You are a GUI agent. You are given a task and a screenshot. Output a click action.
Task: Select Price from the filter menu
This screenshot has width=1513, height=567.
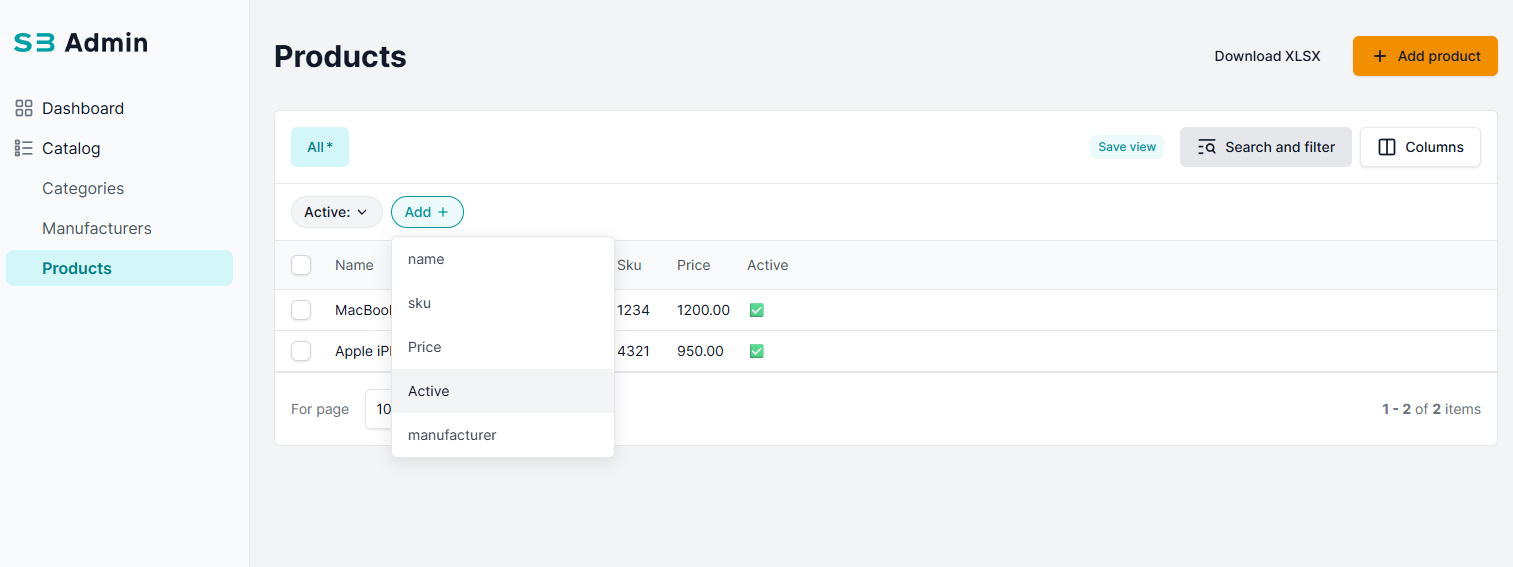(425, 347)
